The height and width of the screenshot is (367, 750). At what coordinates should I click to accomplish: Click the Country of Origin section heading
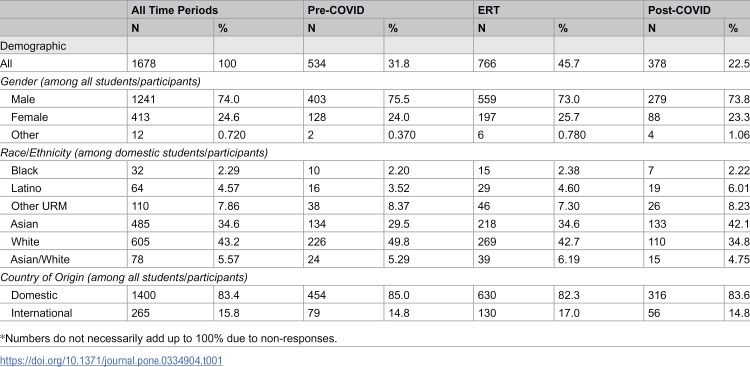click(123, 278)
